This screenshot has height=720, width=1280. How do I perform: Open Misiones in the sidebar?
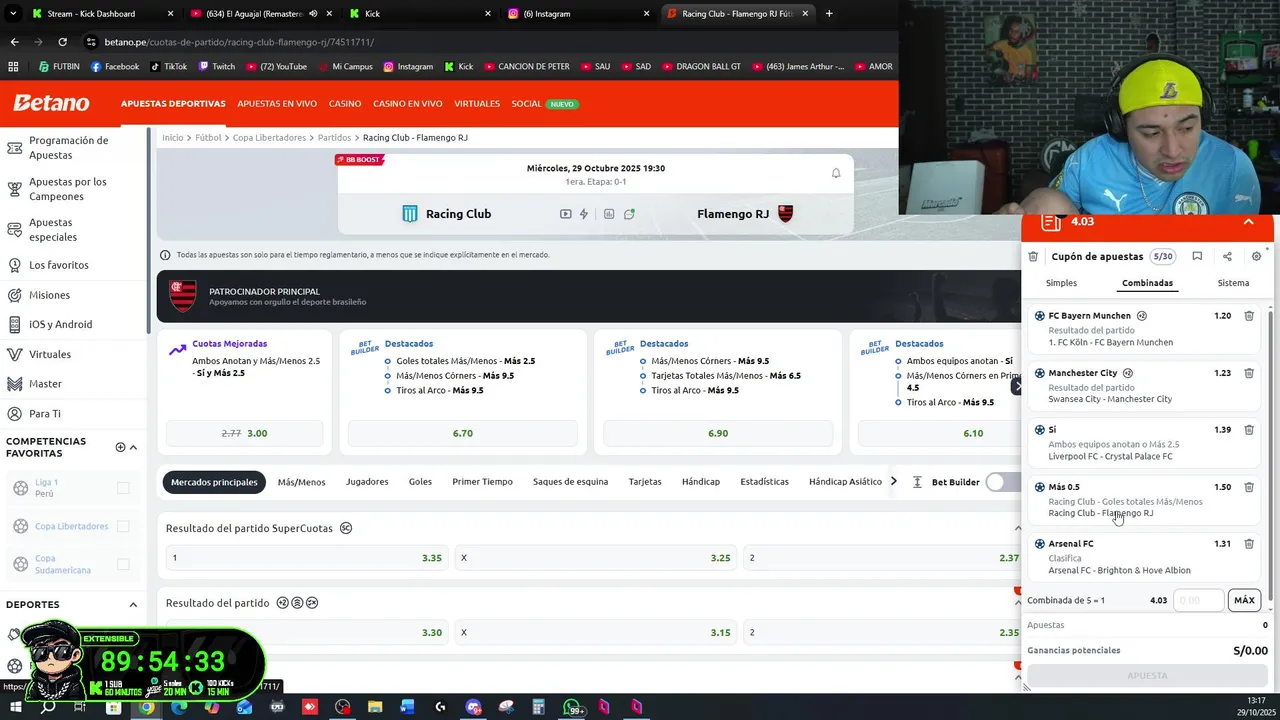(x=49, y=295)
